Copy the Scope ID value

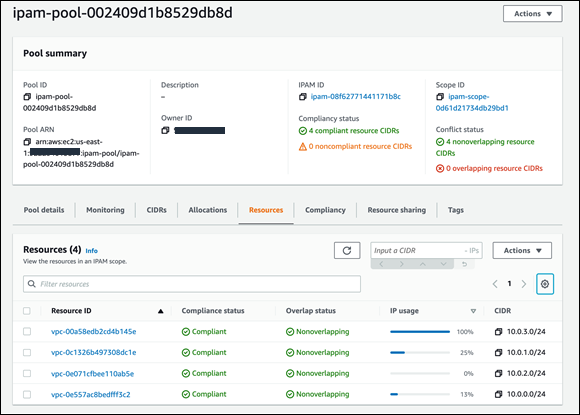pyautogui.click(x=440, y=97)
